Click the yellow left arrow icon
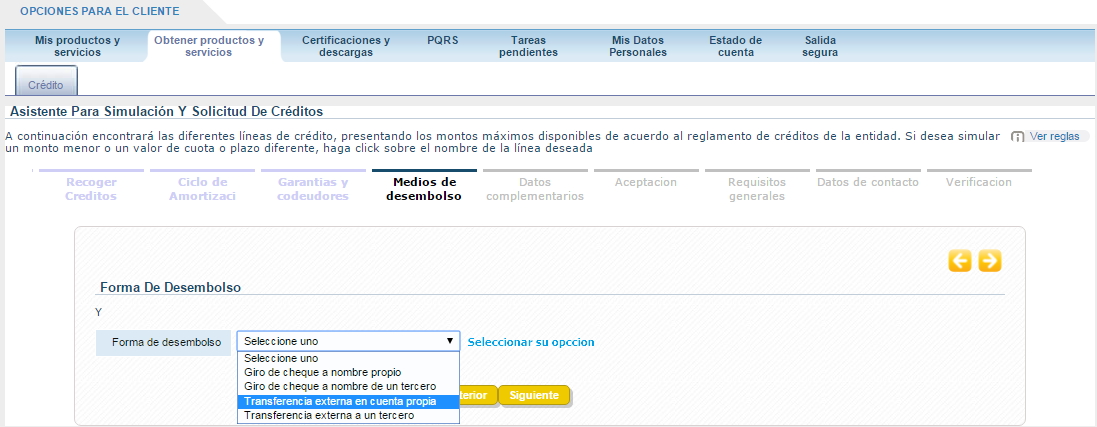The width and height of the screenshot is (1097, 427). pos(960,261)
